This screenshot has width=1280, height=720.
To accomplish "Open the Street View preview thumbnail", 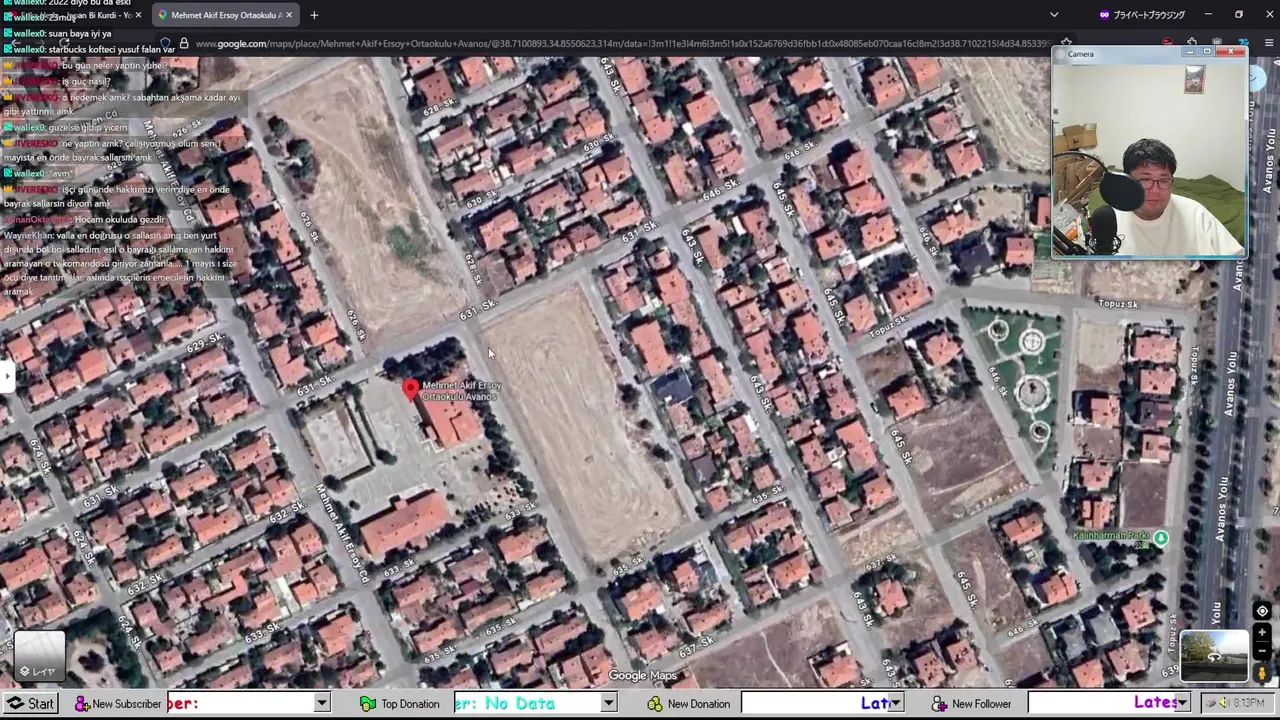I will click(x=1214, y=655).
